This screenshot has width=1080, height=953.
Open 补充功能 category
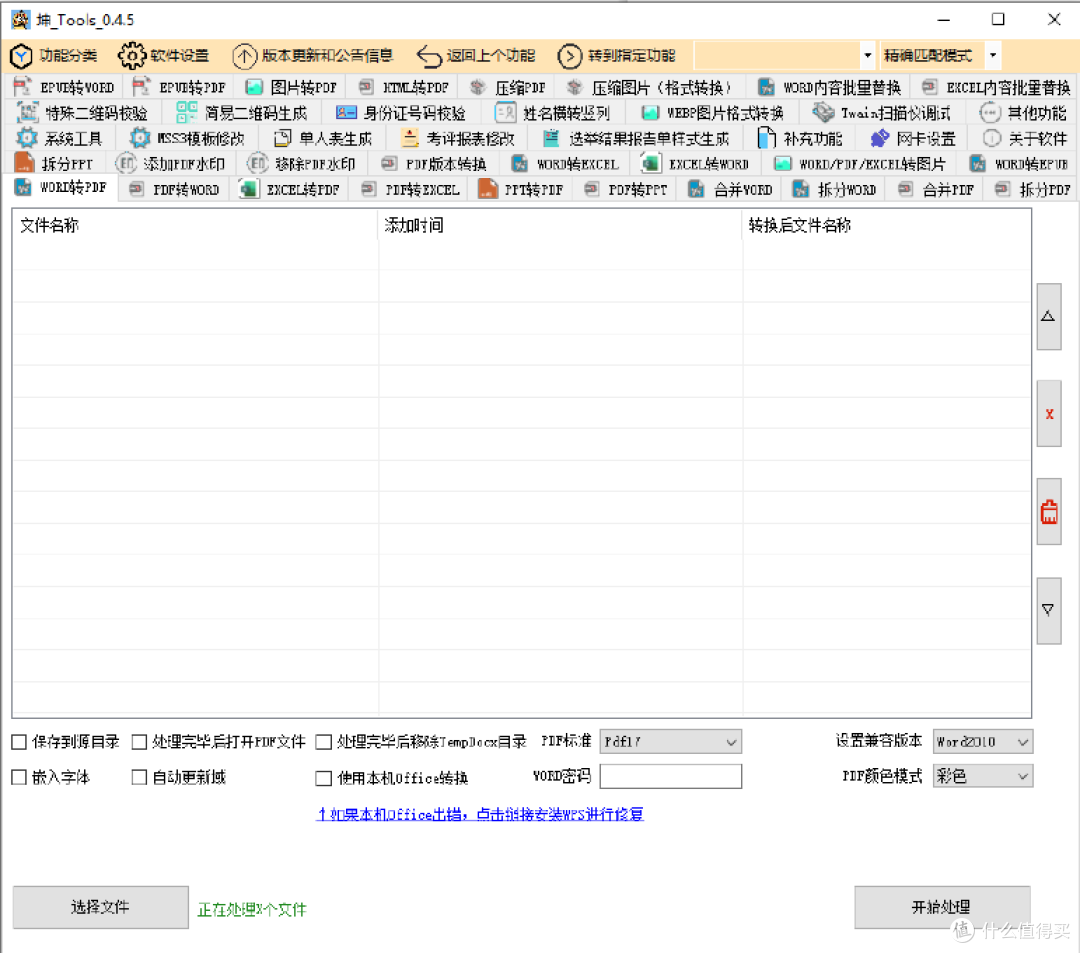800,138
